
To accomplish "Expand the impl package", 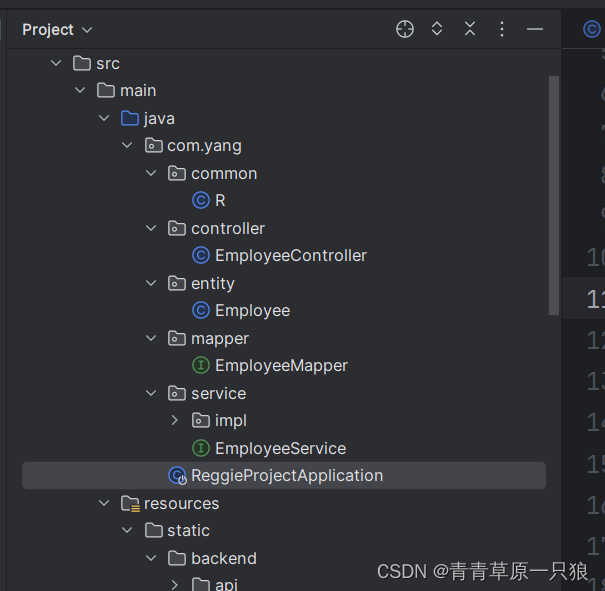I will (x=174, y=420).
